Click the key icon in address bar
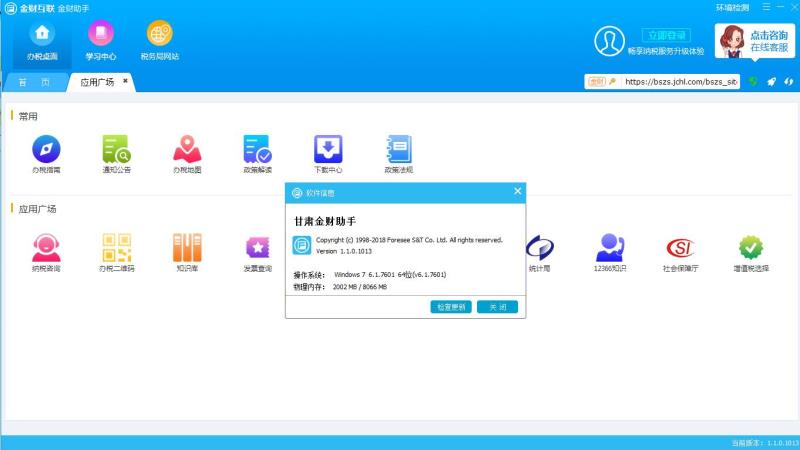Screen dimensions: 800x450 click(x=612, y=82)
